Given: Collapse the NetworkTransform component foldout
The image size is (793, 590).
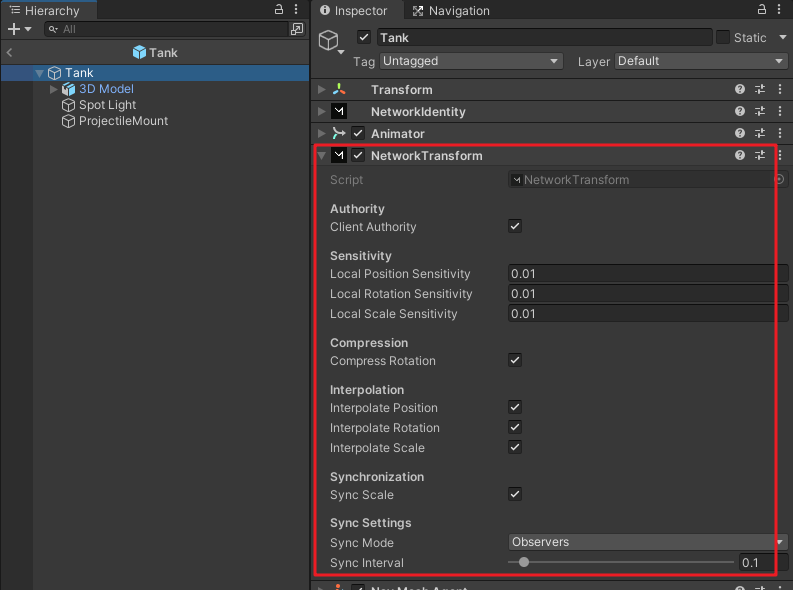Looking at the screenshot, I should tap(322, 156).
